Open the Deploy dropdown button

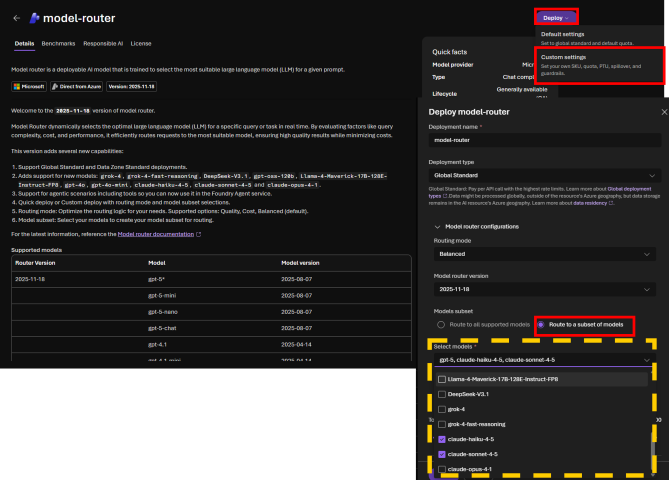click(556, 17)
